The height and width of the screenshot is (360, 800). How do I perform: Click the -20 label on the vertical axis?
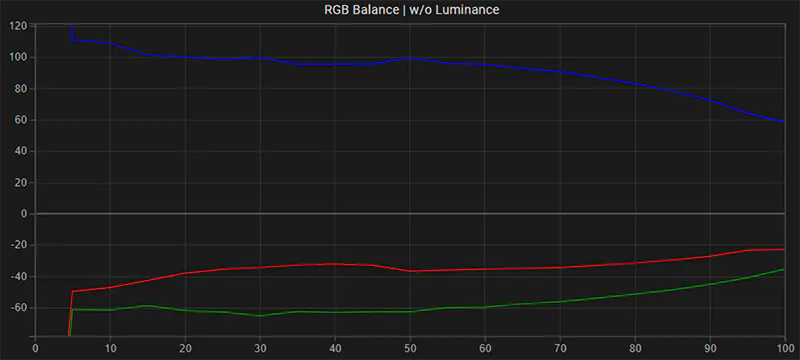[x=18, y=246]
